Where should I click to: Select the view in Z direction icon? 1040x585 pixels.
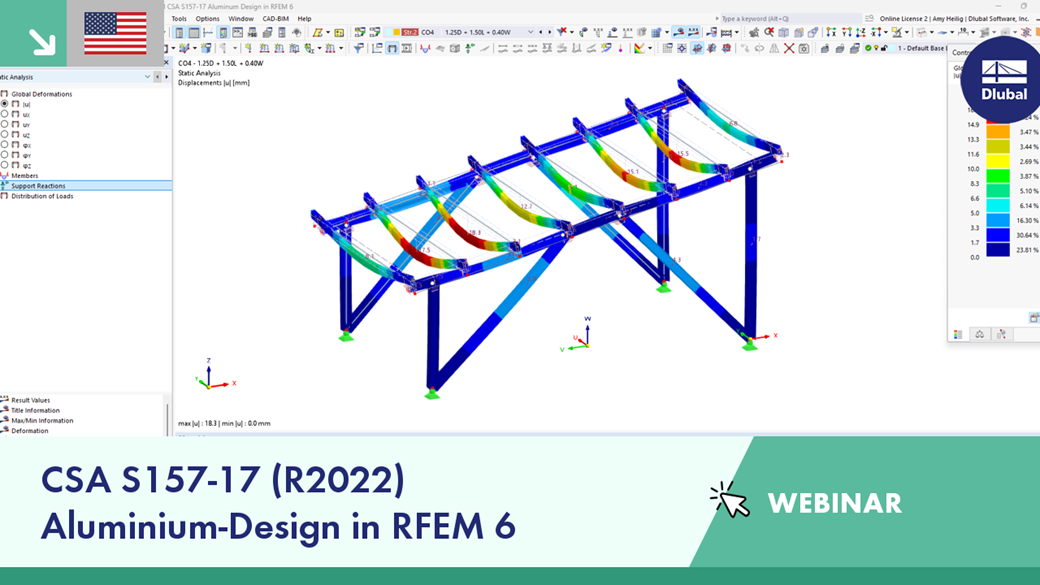click(x=861, y=32)
